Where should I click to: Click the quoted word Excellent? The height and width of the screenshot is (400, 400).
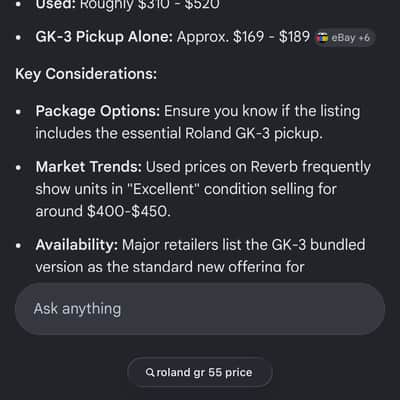pyautogui.click(x=163, y=189)
